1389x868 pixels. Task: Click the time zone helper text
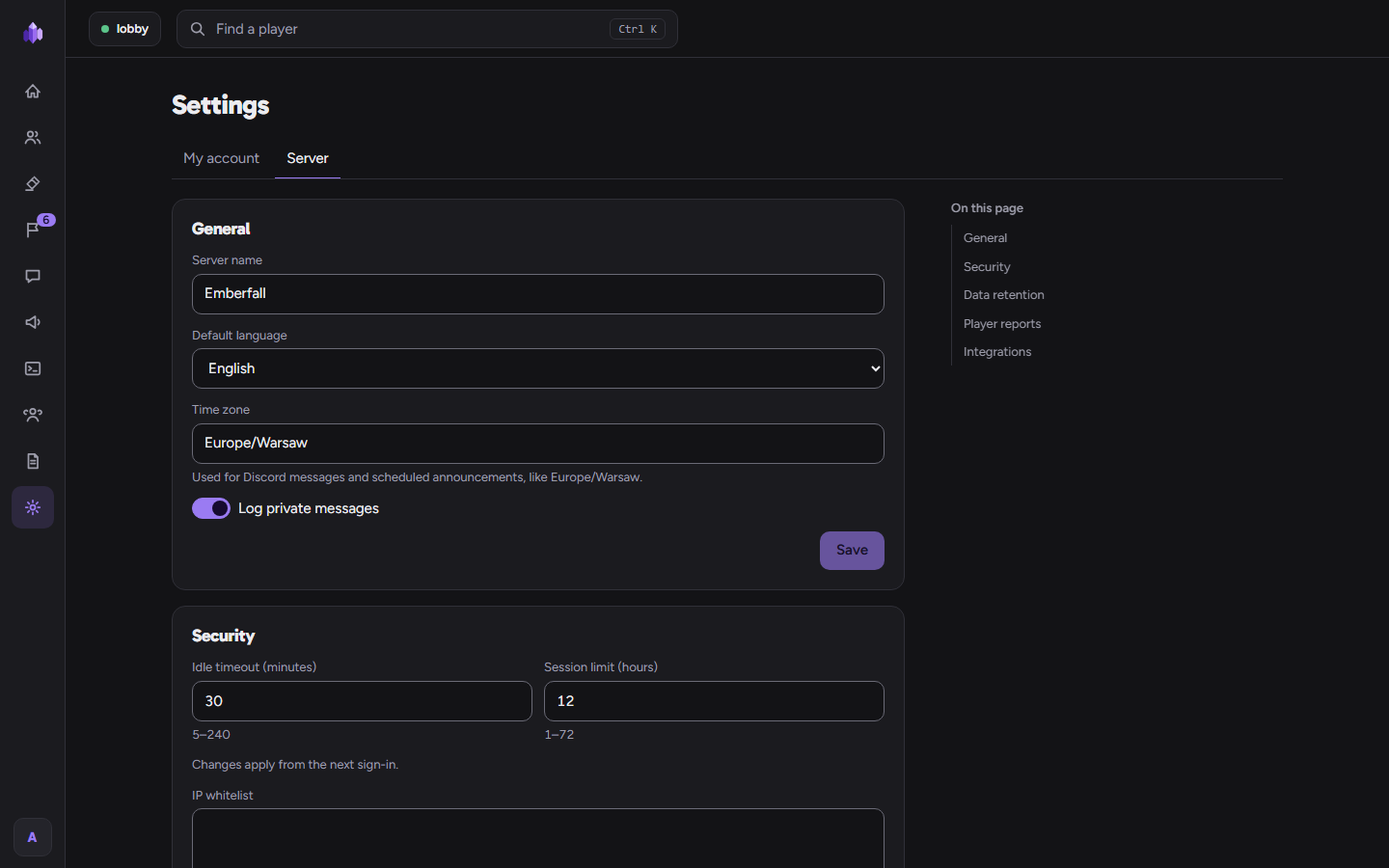pyautogui.click(x=417, y=477)
